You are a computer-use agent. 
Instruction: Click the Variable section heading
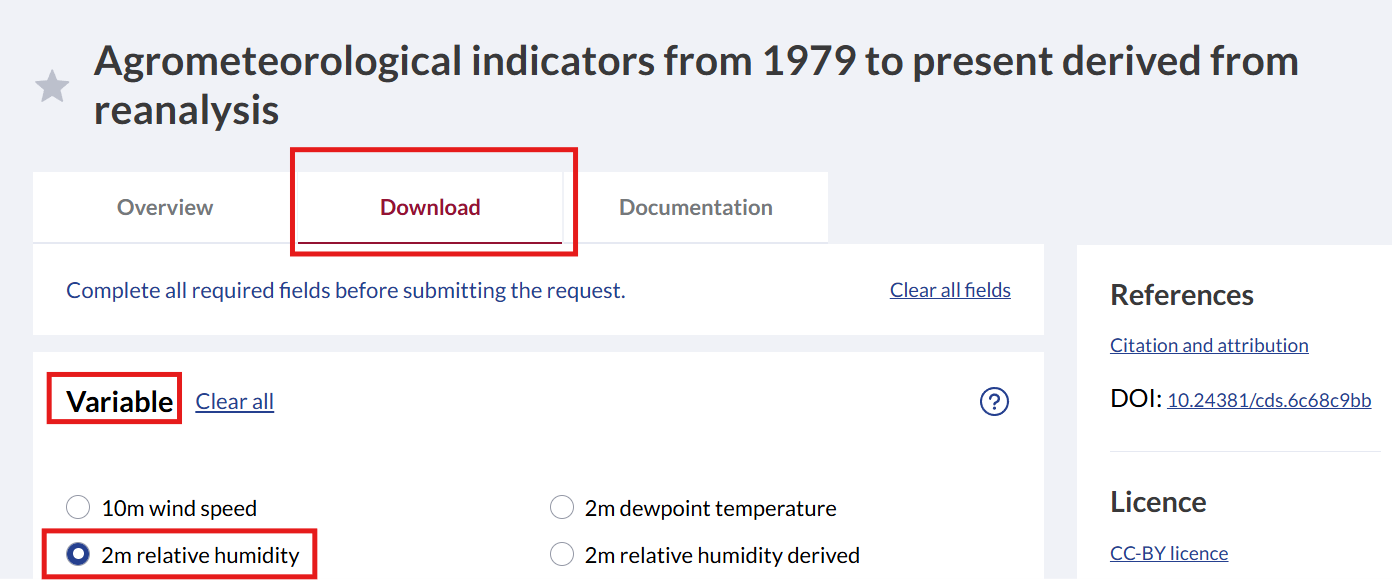point(120,402)
